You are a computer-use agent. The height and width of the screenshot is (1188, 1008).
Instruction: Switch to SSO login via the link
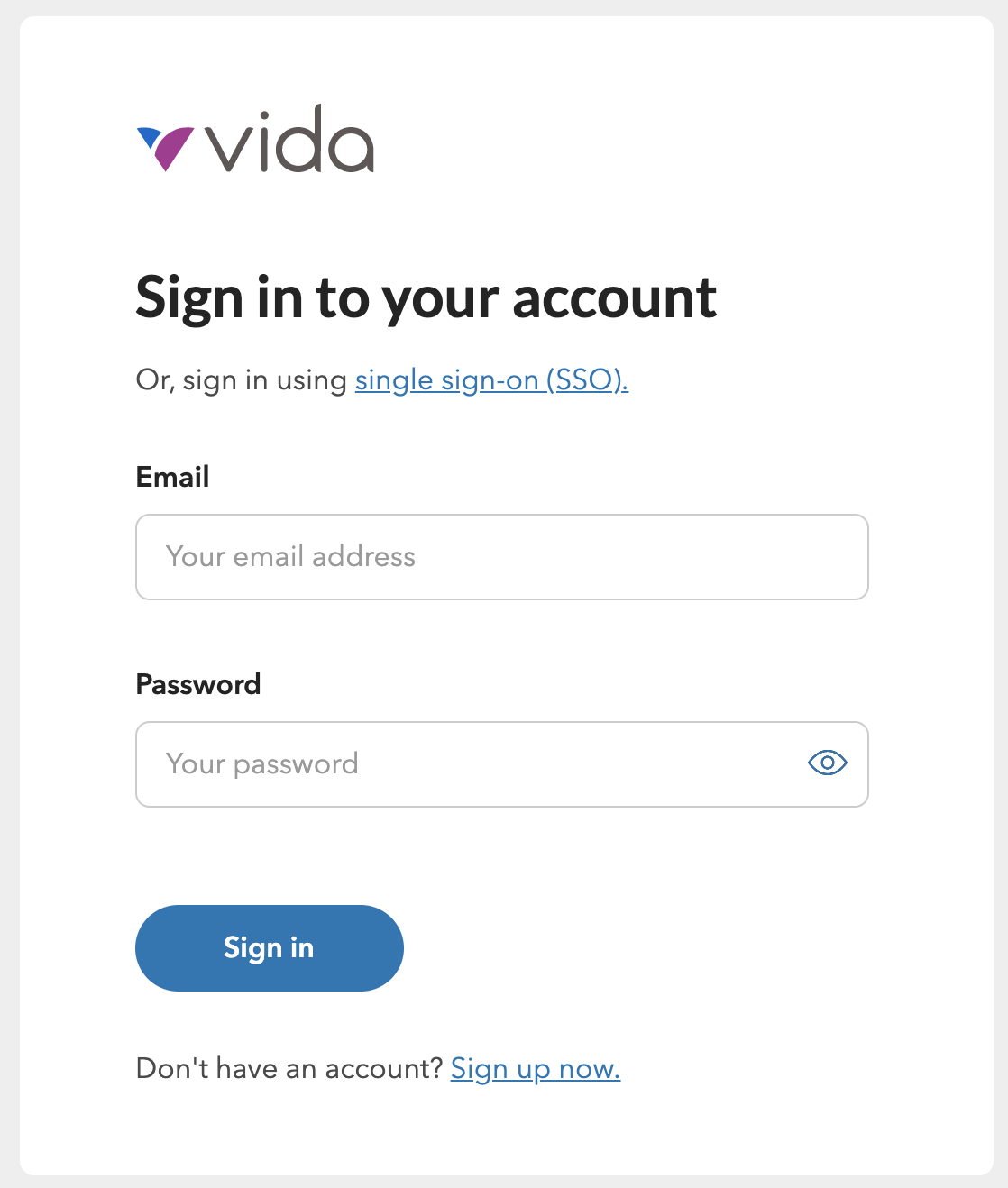tap(491, 380)
